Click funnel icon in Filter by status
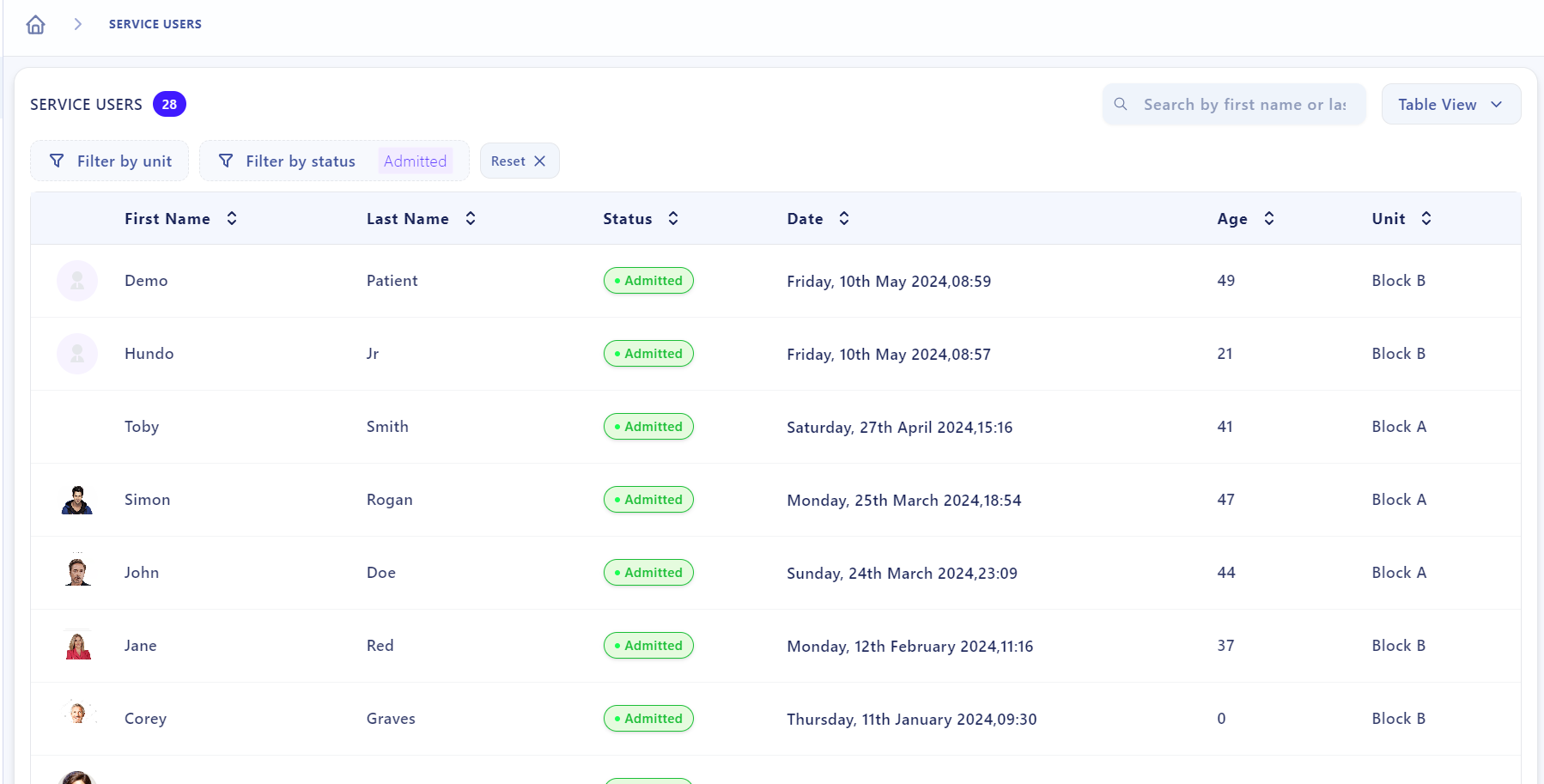The width and height of the screenshot is (1544, 784). (x=226, y=161)
